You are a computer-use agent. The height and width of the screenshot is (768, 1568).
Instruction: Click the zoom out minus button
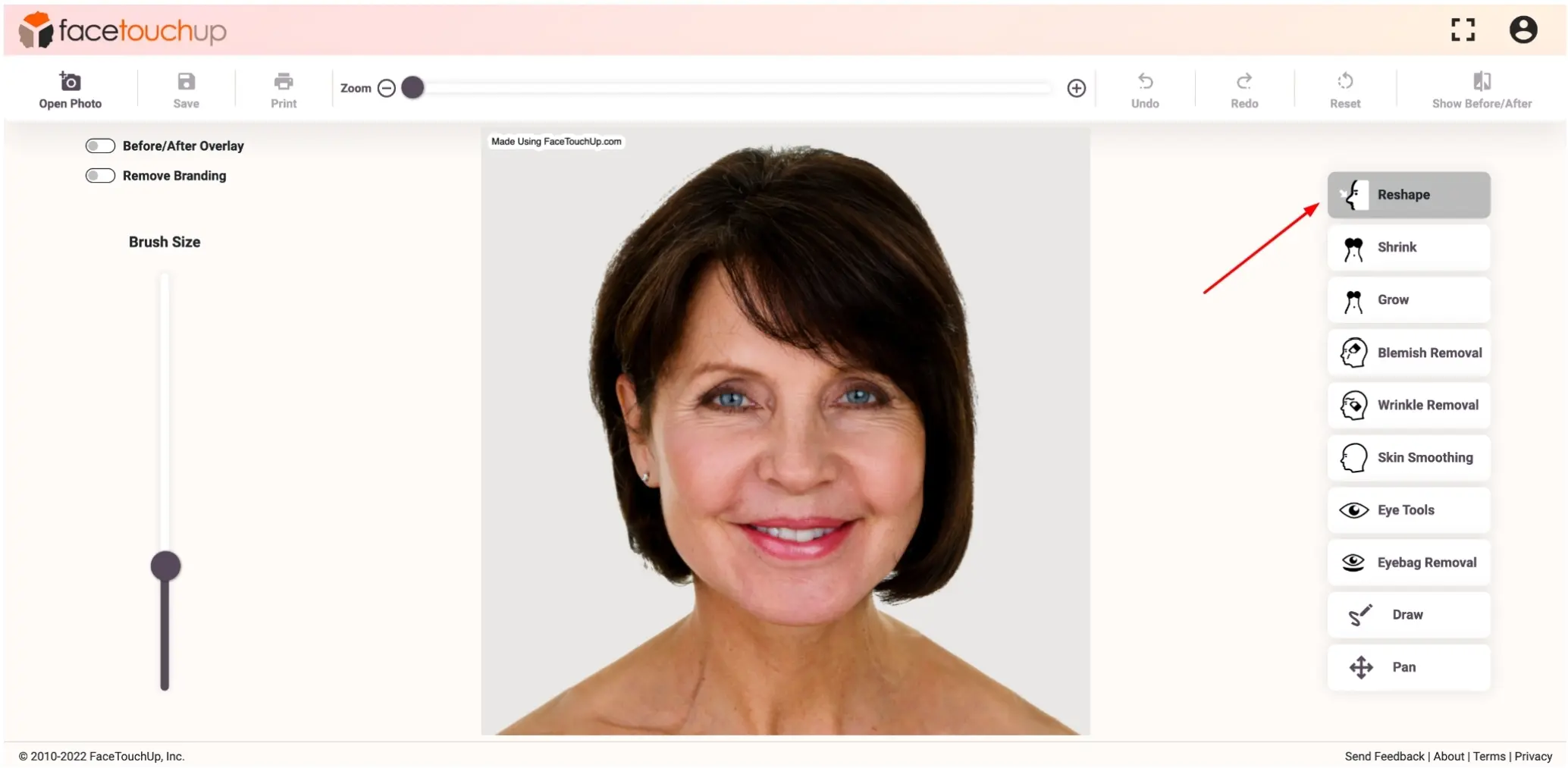tap(387, 88)
